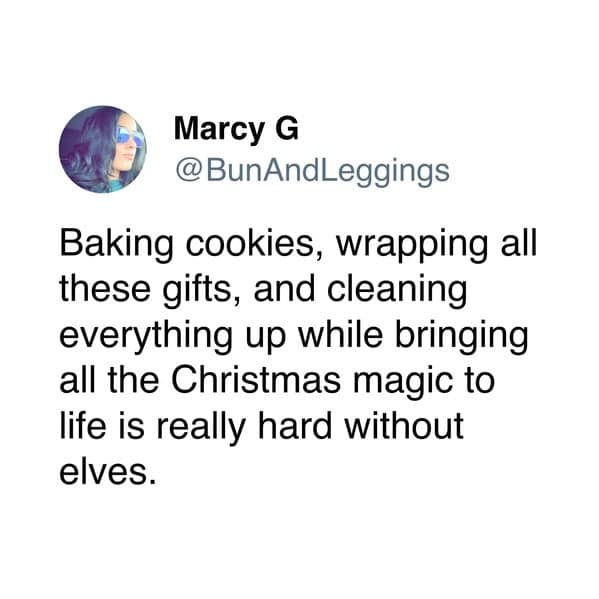The image size is (599, 599).
Task: Click the word gifts in the tweet
Action: tap(201, 290)
